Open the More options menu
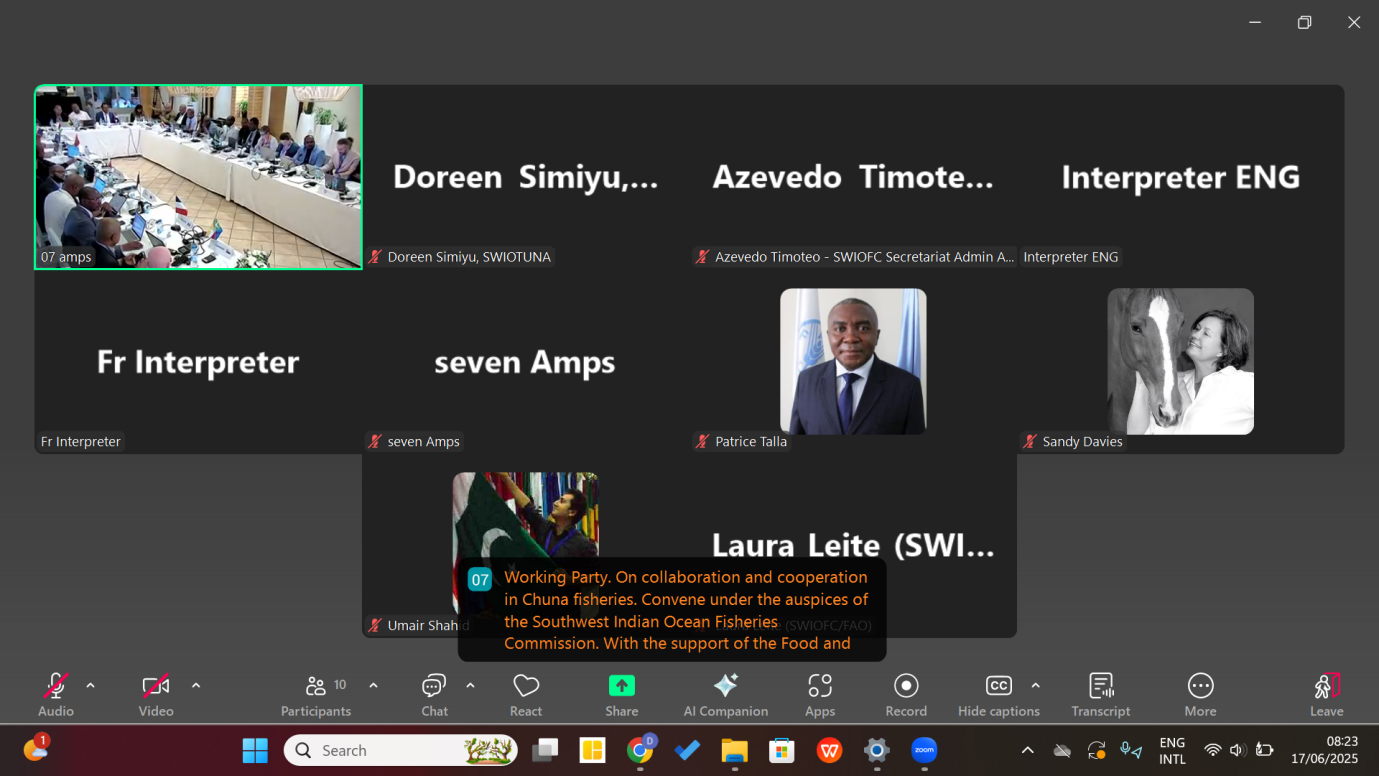The width and height of the screenshot is (1379, 776). [x=1200, y=693]
